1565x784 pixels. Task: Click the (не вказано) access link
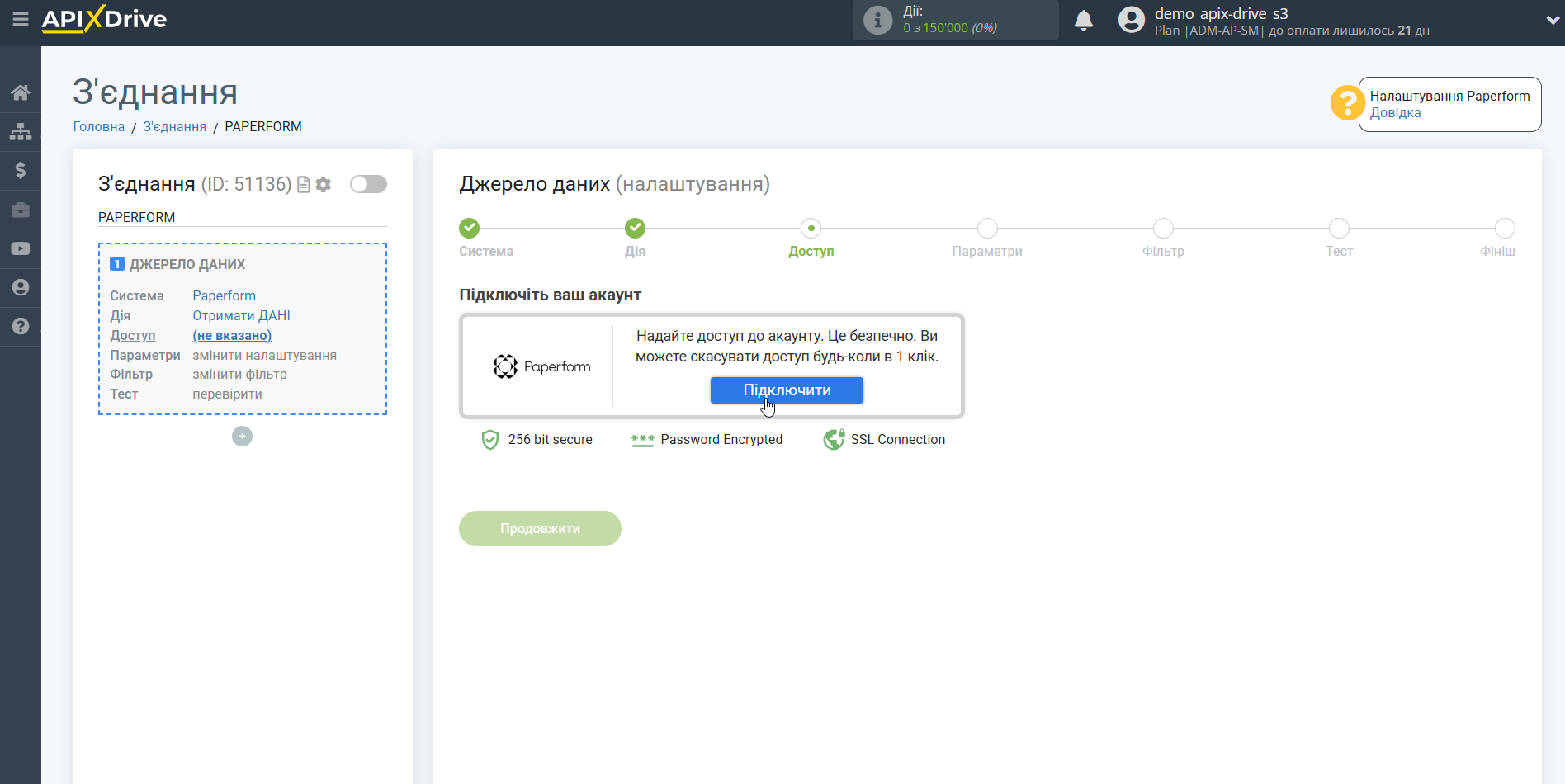click(x=232, y=335)
